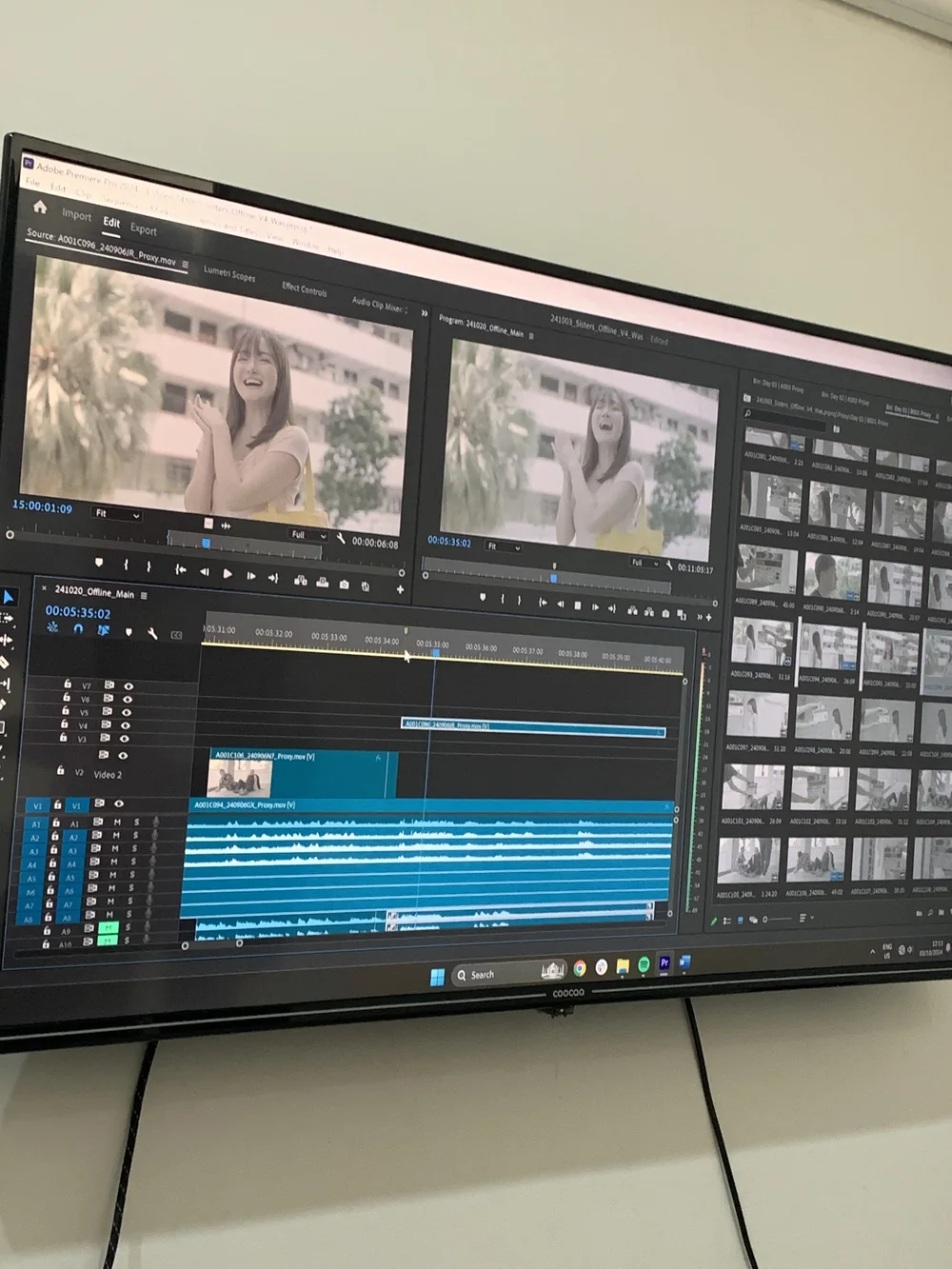Unmute audio track A9
This screenshot has height=1269, width=952.
coord(108,928)
